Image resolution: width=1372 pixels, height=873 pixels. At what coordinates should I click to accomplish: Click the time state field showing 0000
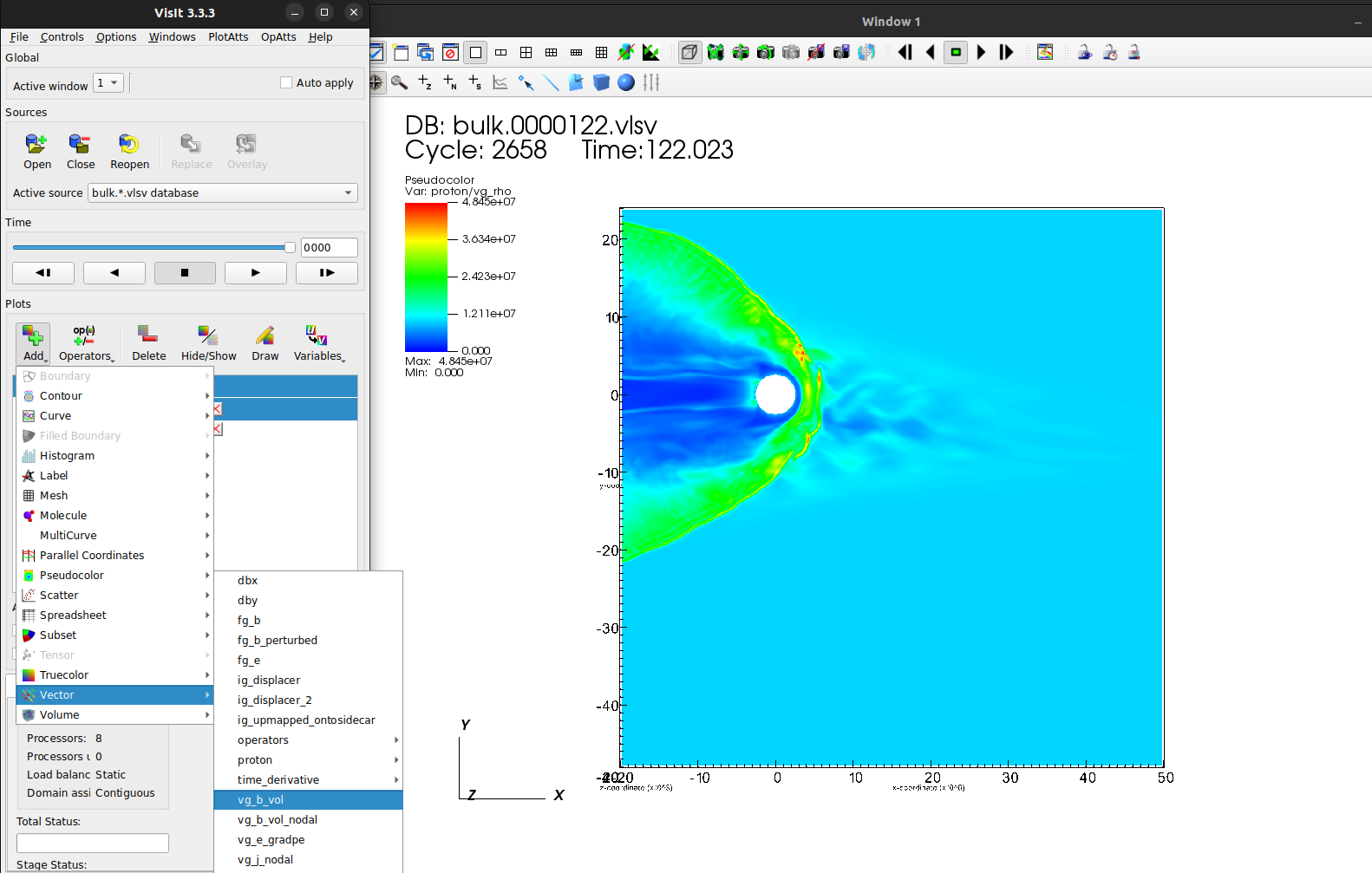pyautogui.click(x=328, y=248)
